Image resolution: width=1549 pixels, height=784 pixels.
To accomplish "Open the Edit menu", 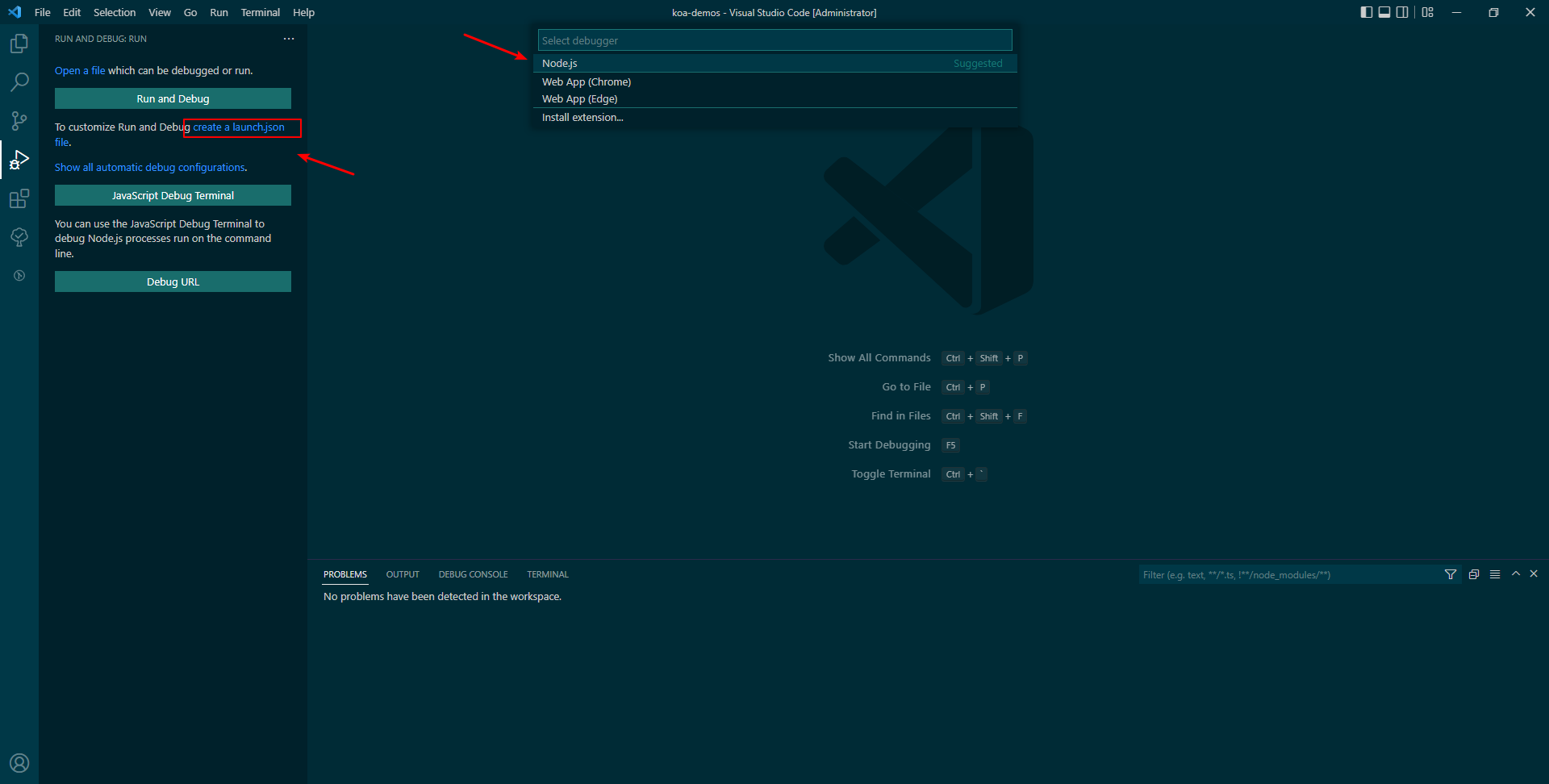I will coord(72,12).
